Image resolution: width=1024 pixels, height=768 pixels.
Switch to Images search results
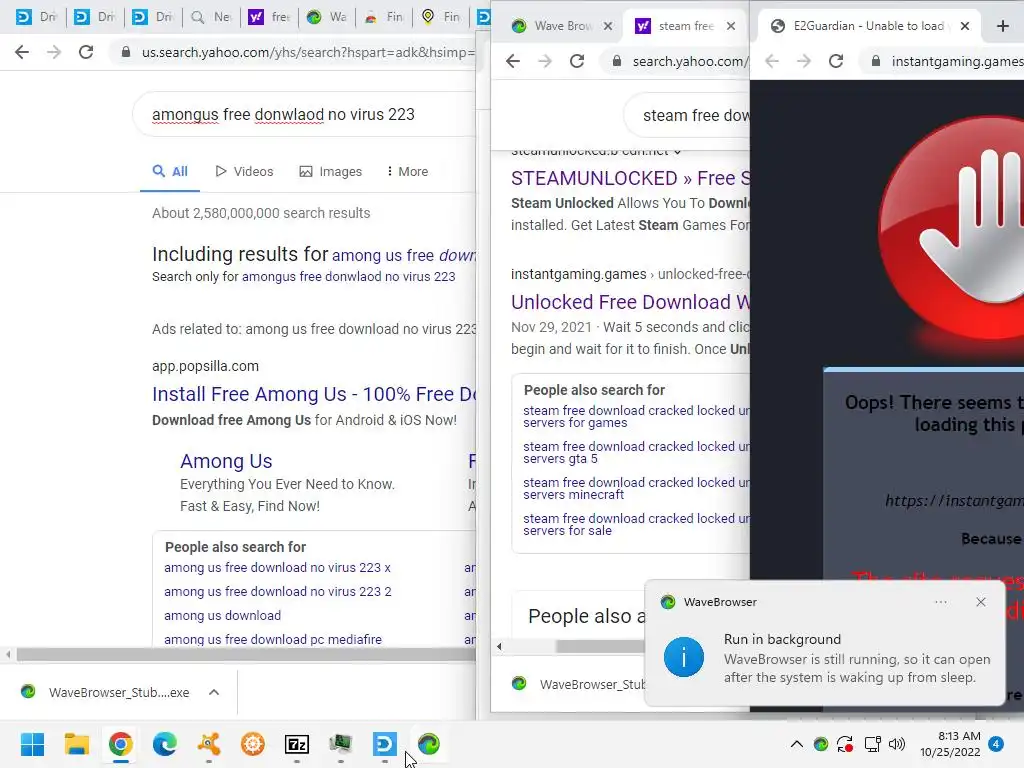[330, 171]
